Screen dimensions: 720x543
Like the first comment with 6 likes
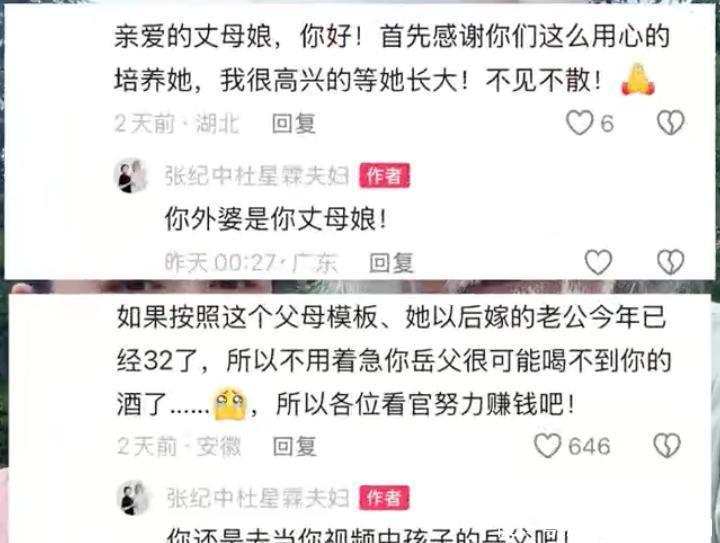tap(579, 123)
